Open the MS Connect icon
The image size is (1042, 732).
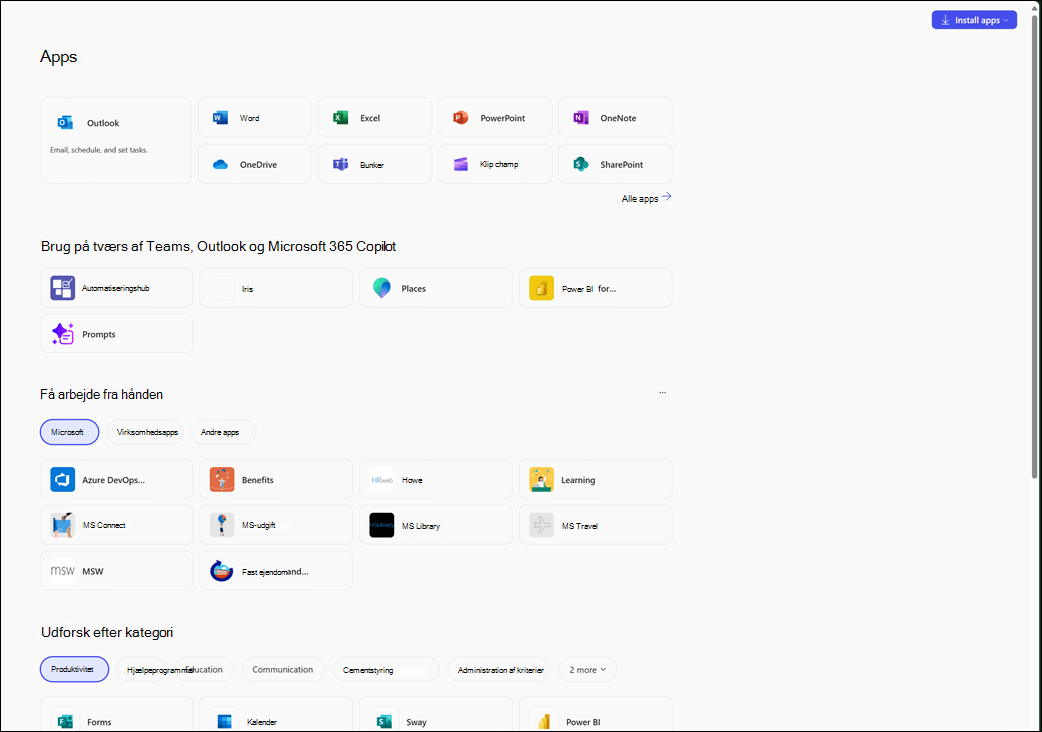[62, 525]
